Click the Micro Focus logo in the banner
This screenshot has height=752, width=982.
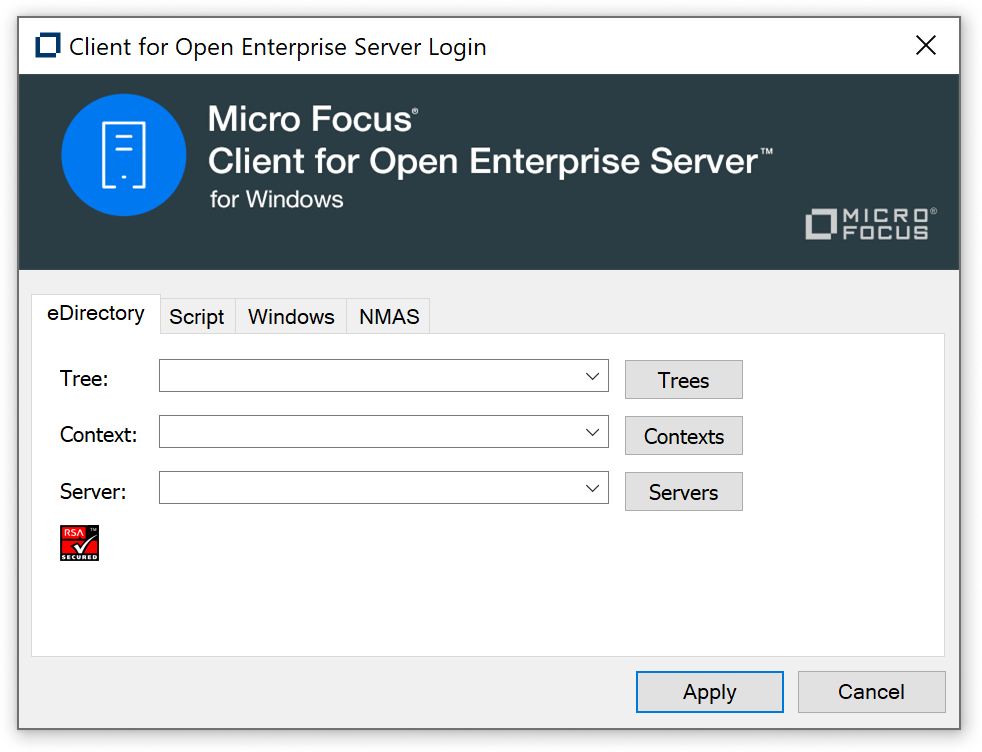871,224
